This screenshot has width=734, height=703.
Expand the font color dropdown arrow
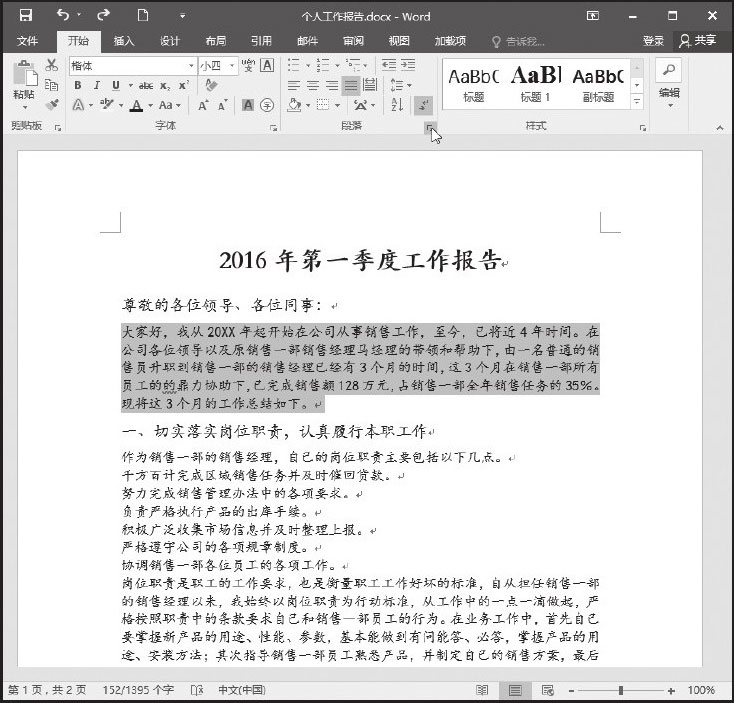[x=151, y=106]
